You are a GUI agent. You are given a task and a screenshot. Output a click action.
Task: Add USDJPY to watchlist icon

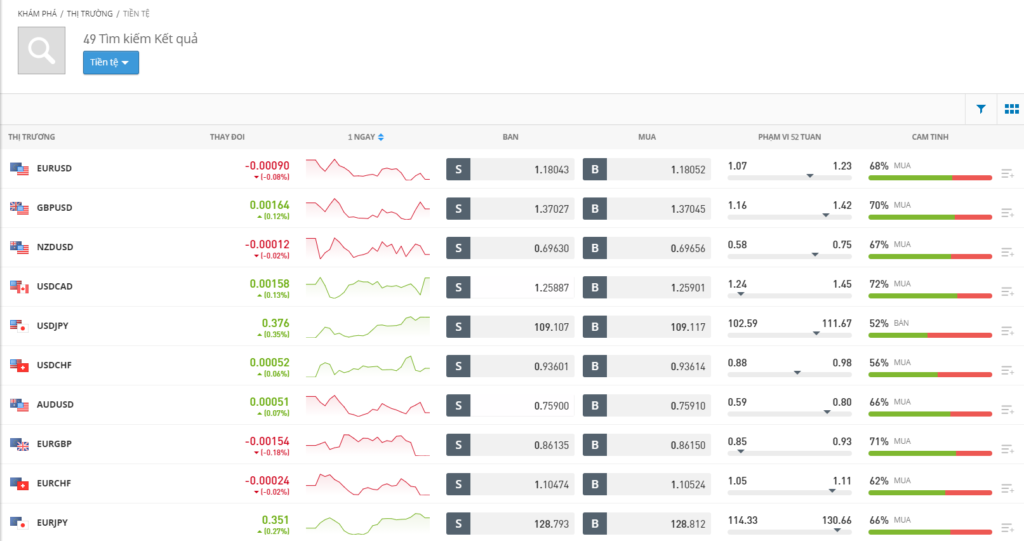point(1007,331)
